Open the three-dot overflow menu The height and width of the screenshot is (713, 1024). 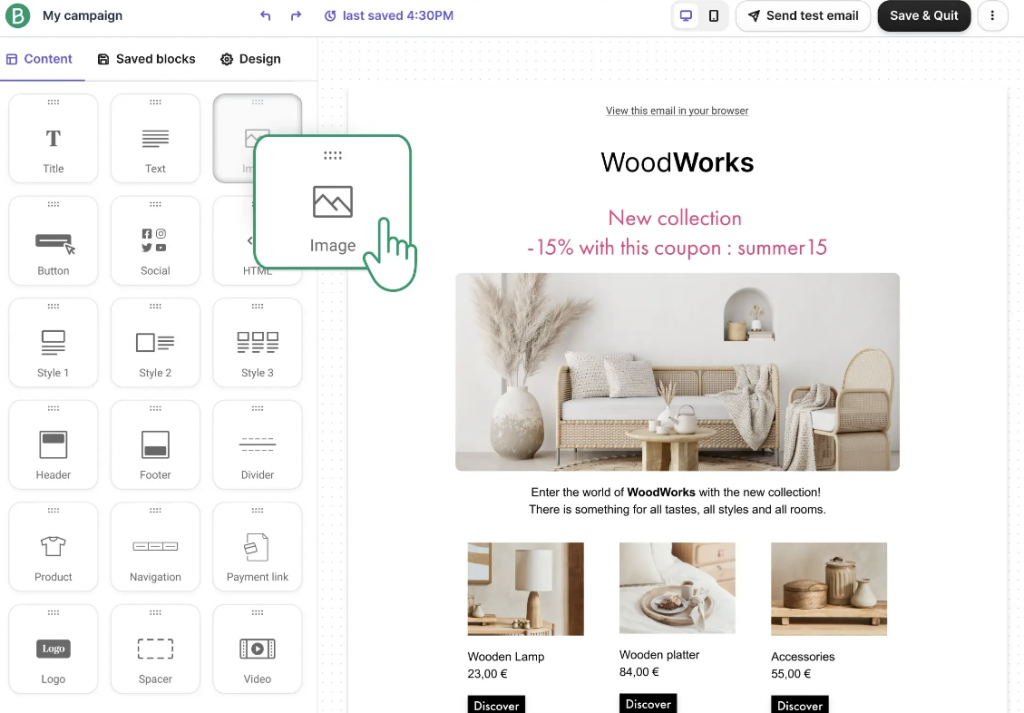tap(991, 15)
